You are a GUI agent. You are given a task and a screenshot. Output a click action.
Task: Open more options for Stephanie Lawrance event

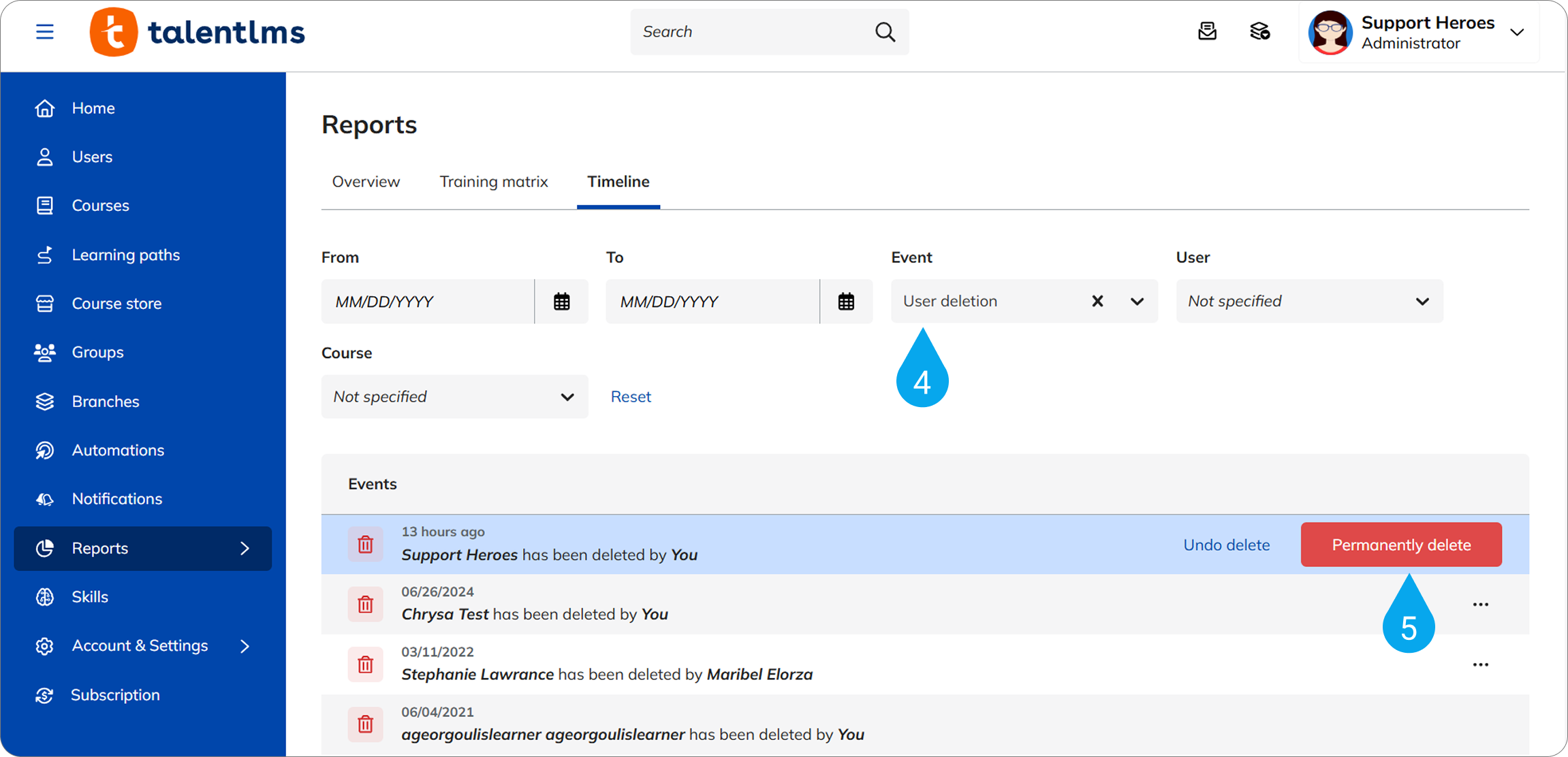pyautogui.click(x=1480, y=664)
